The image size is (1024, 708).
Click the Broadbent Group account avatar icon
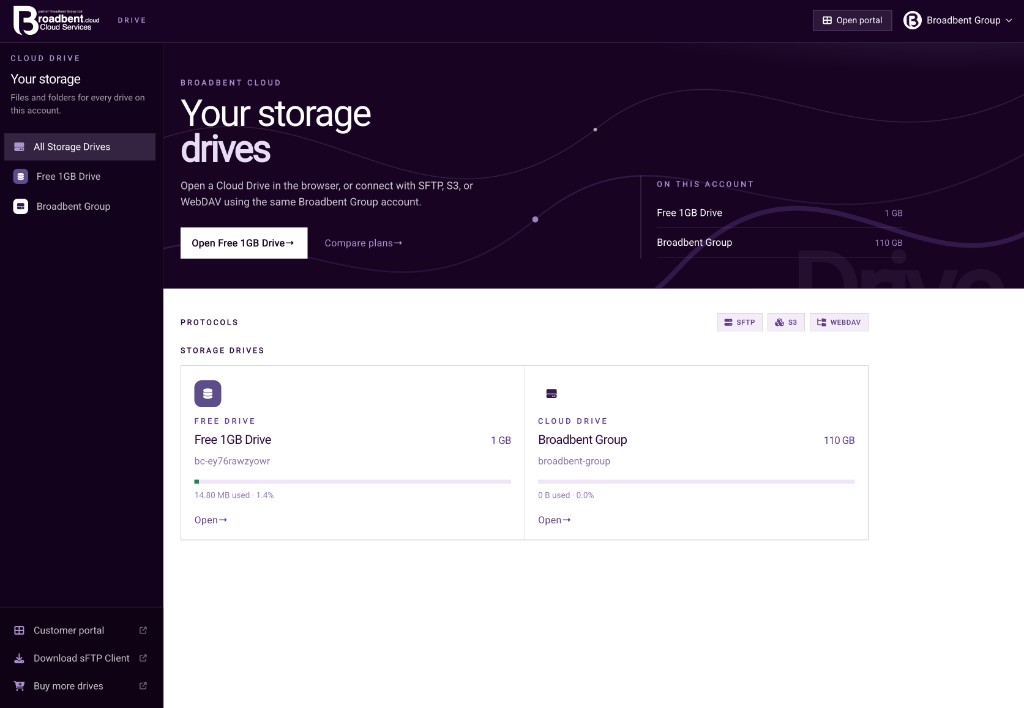point(912,20)
